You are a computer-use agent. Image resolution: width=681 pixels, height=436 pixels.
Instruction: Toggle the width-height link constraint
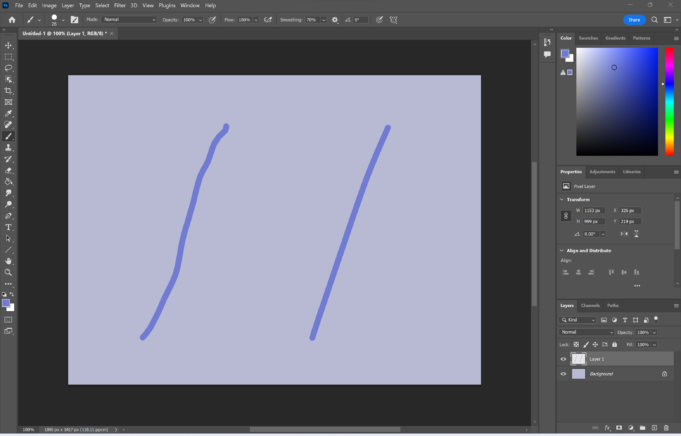[x=565, y=216]
